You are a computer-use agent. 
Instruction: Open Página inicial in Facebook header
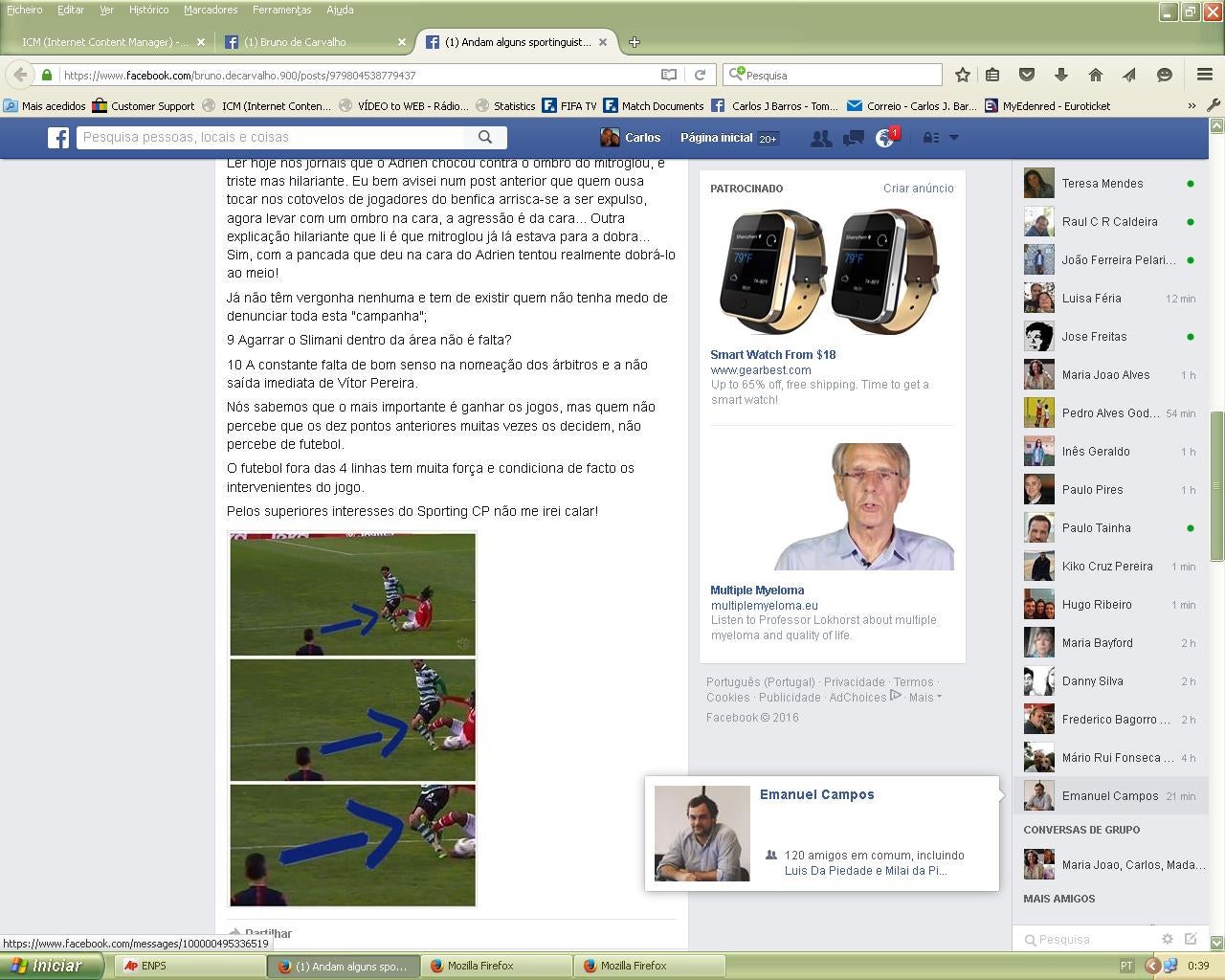click(x=716, y=138)
